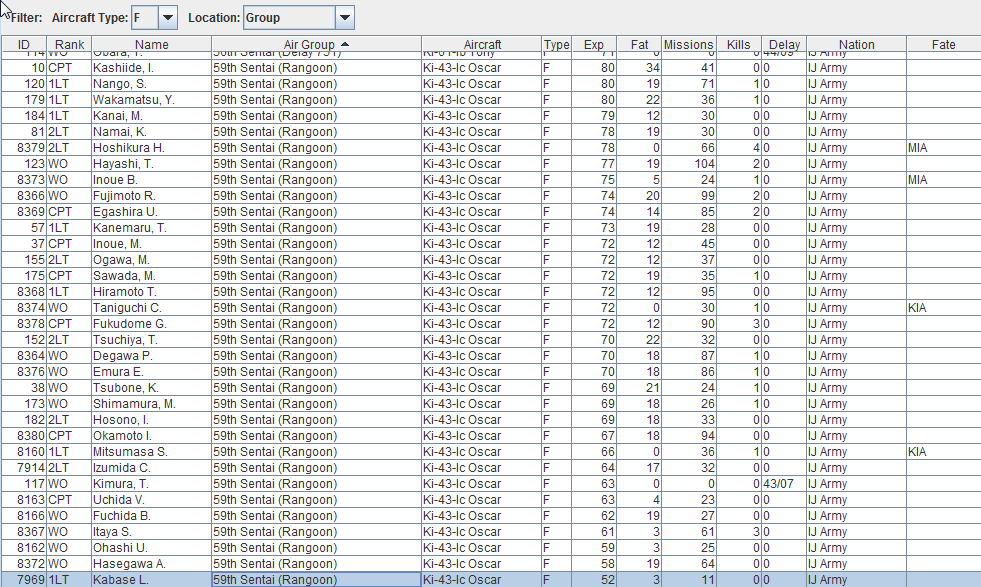This screenshot has width=981, height=587.
Task: Select pilot Inoue, M. name cell
Action: tap(151, 244)
